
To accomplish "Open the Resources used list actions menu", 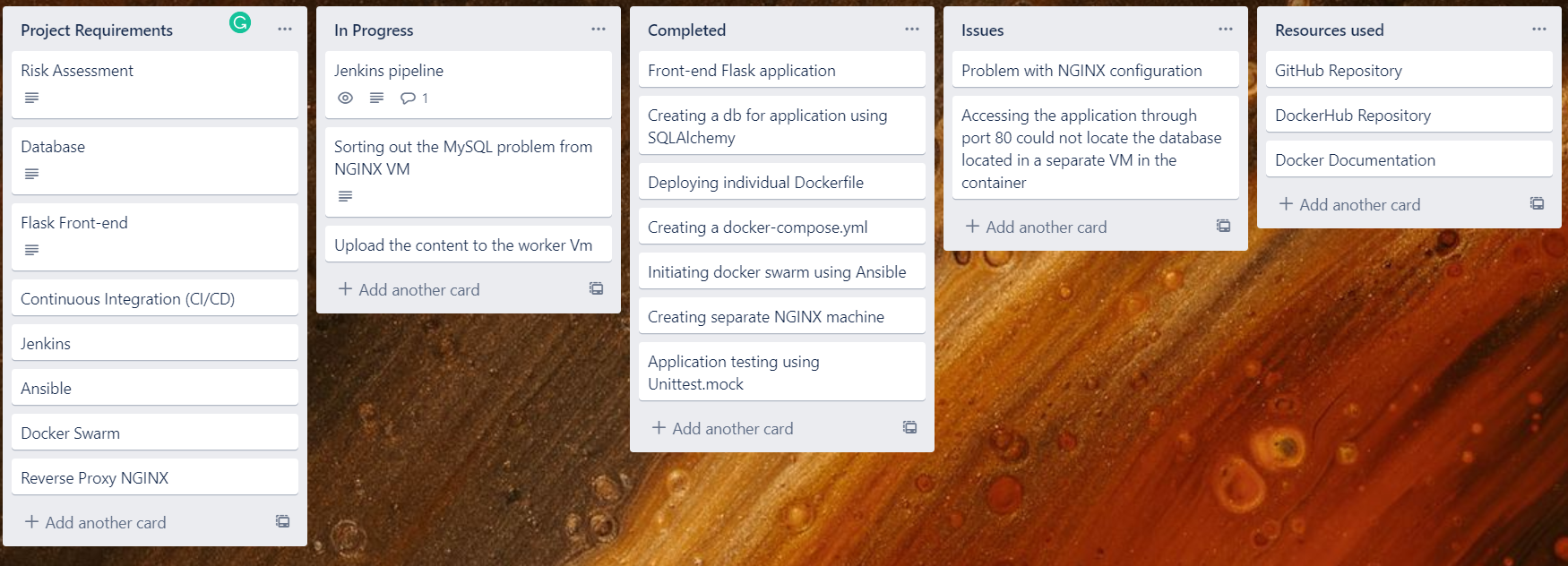I will pyautogui.click(x=1539, y=30).
